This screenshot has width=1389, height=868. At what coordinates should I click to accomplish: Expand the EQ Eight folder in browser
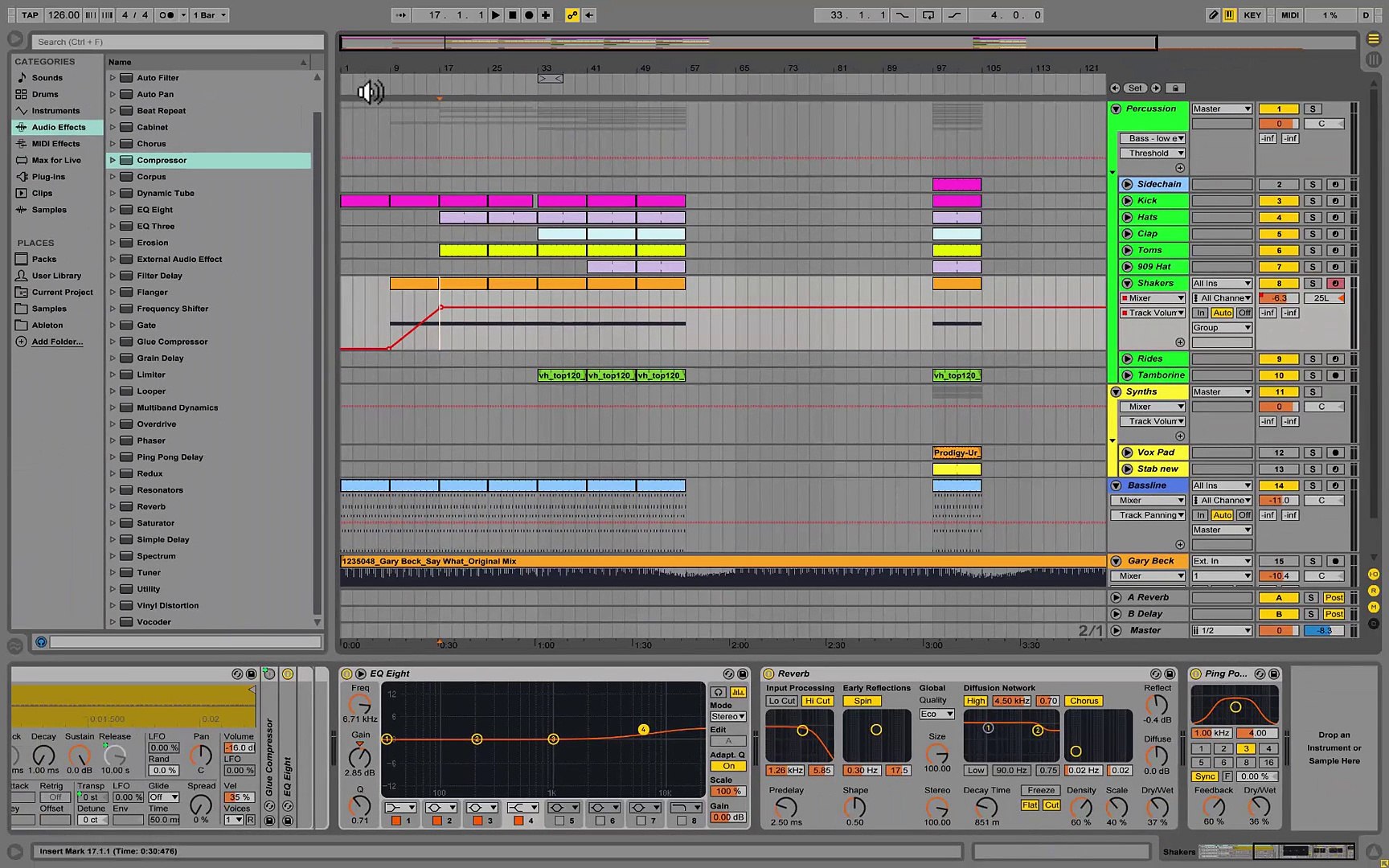113,210
